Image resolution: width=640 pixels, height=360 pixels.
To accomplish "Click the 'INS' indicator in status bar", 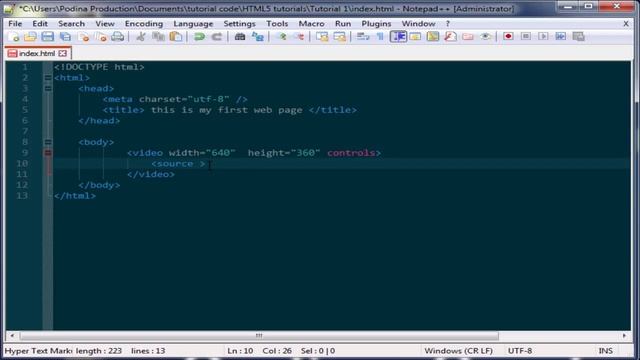I will [x=605, y=351].
